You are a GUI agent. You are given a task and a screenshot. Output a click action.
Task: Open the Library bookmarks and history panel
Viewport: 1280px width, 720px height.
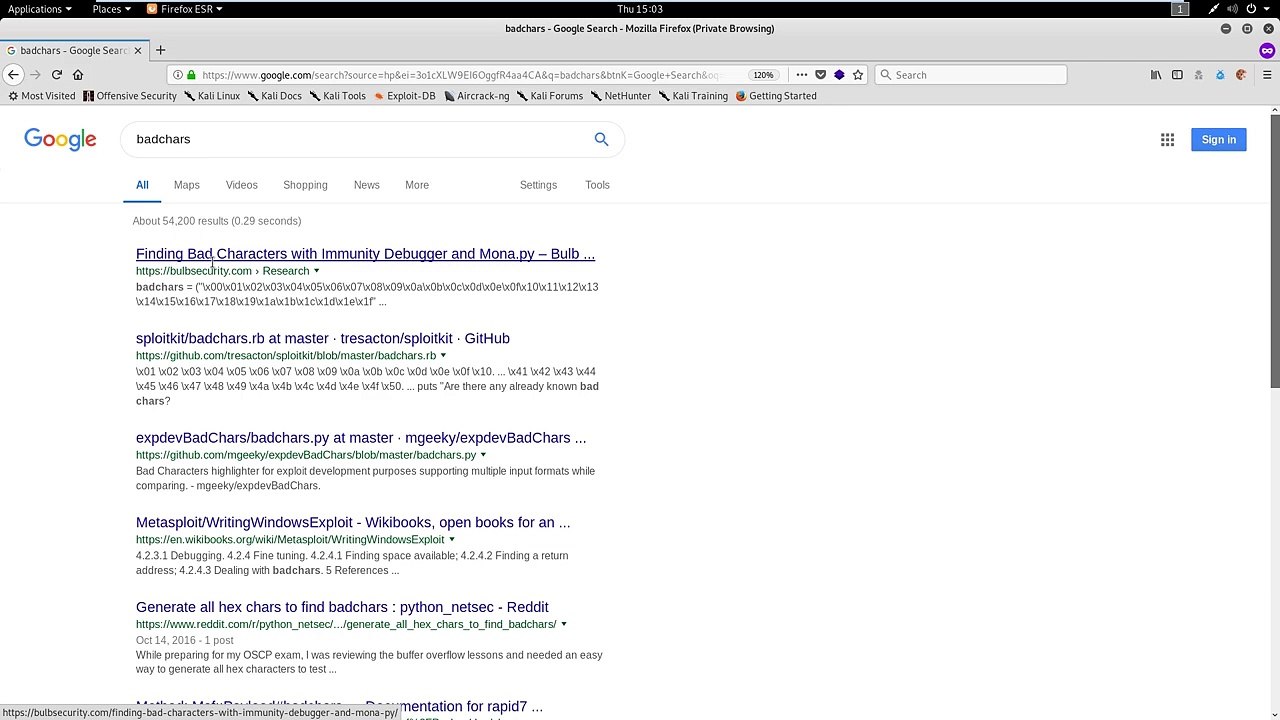[x=1156, y=75]
